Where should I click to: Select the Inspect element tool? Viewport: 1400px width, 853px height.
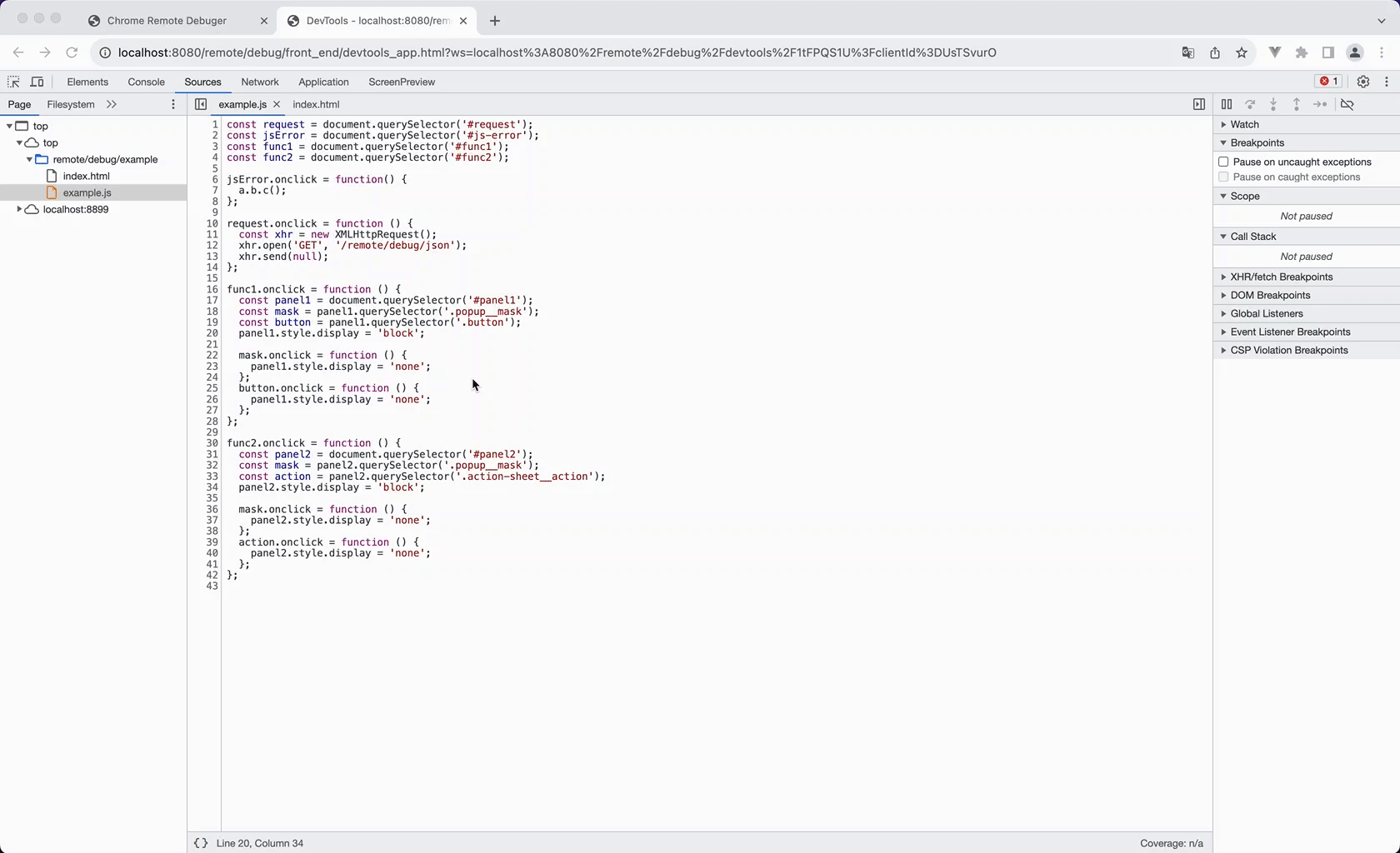coord(13,82)
